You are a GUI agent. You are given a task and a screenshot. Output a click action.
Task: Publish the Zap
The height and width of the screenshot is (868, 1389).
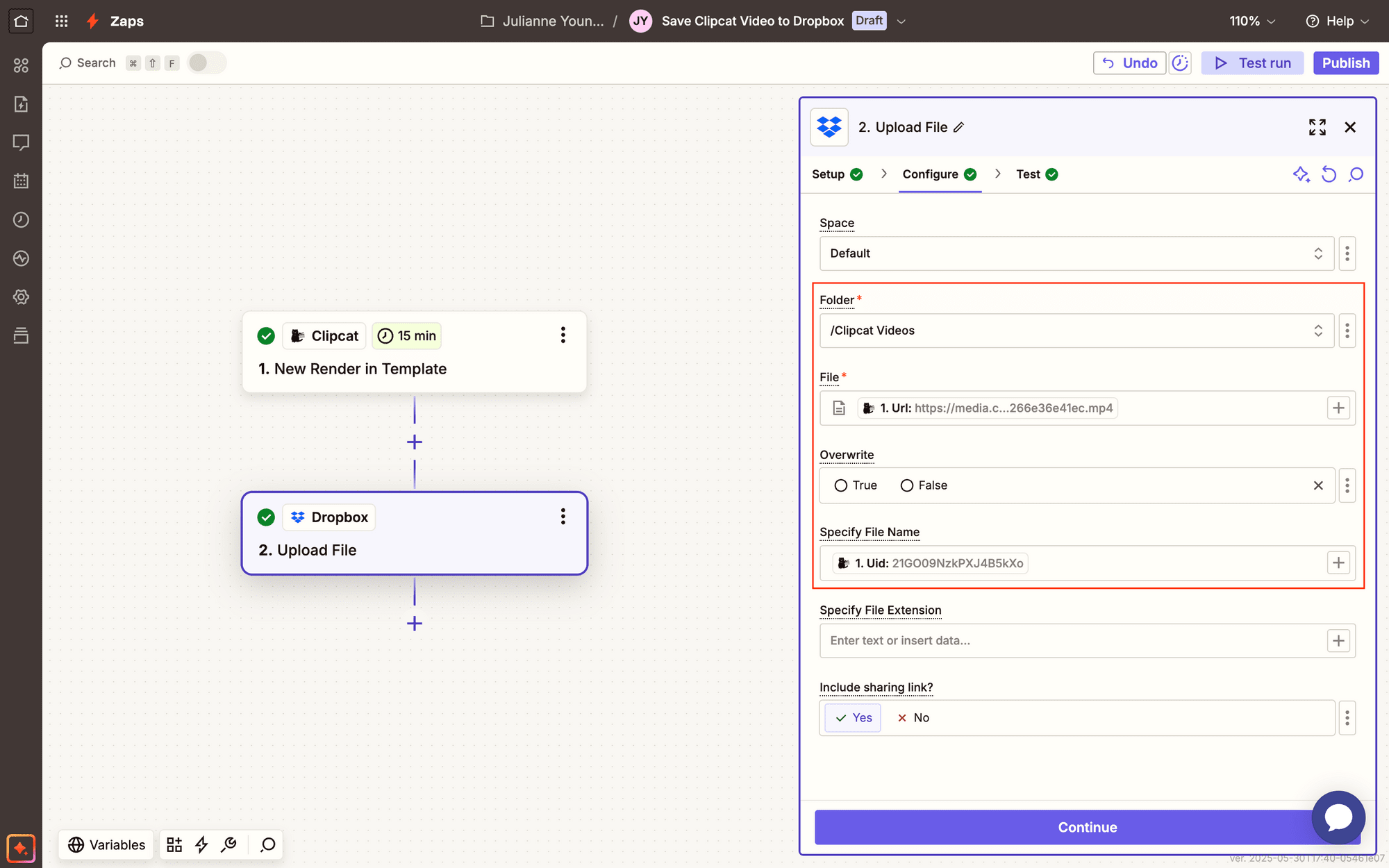pos(1346,63)
